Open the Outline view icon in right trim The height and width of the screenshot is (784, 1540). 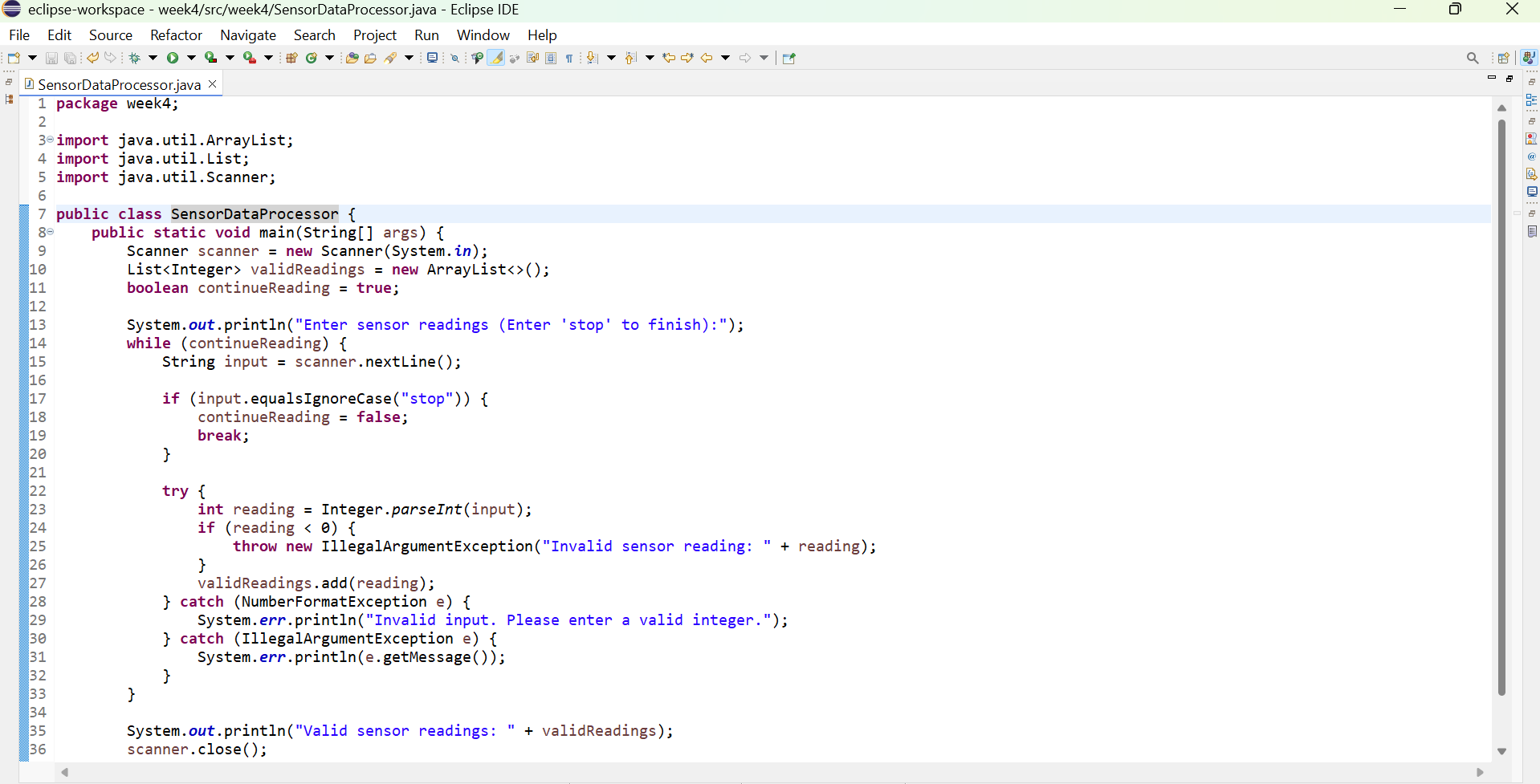[x=1532, y=100]
